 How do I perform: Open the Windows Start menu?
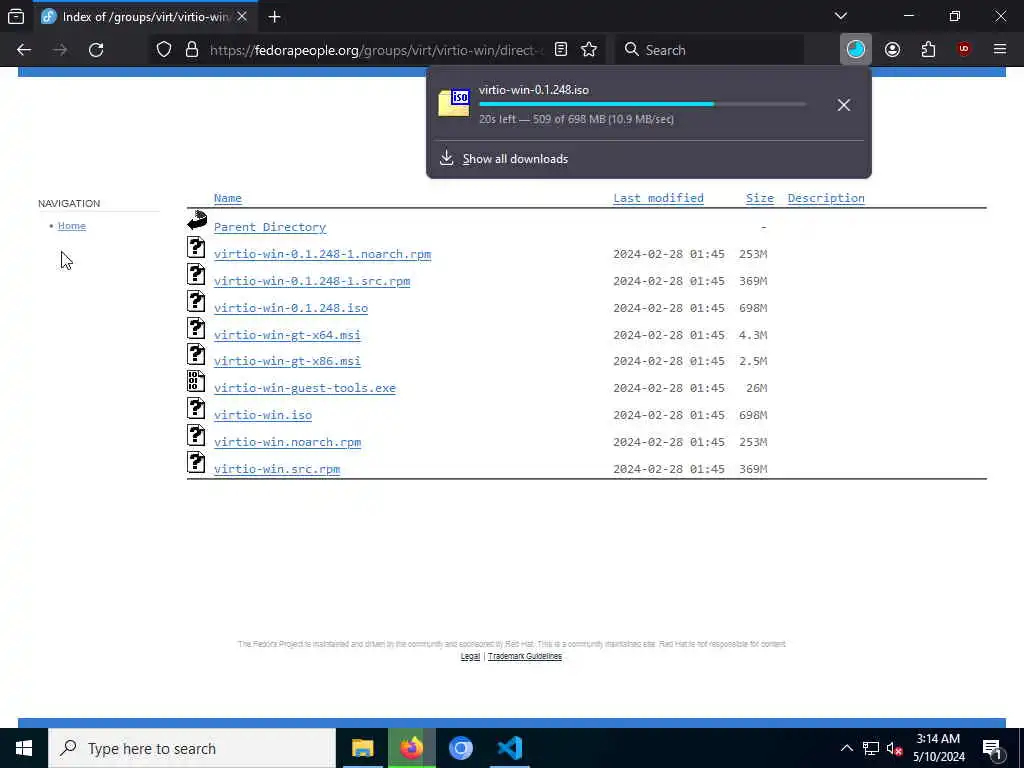tap(24, 748)
